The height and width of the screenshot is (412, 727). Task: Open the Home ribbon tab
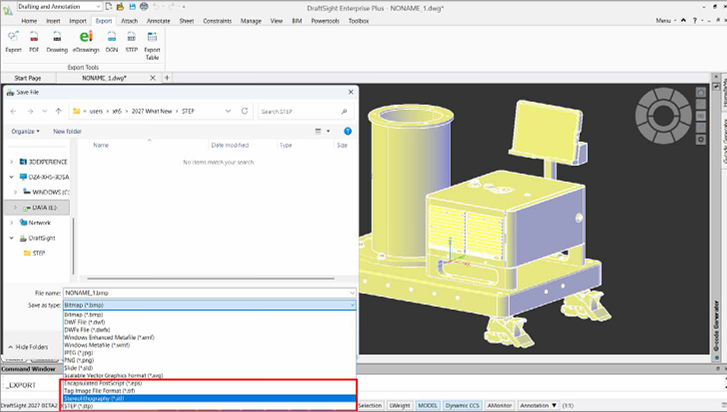click(x=29, y=21)
